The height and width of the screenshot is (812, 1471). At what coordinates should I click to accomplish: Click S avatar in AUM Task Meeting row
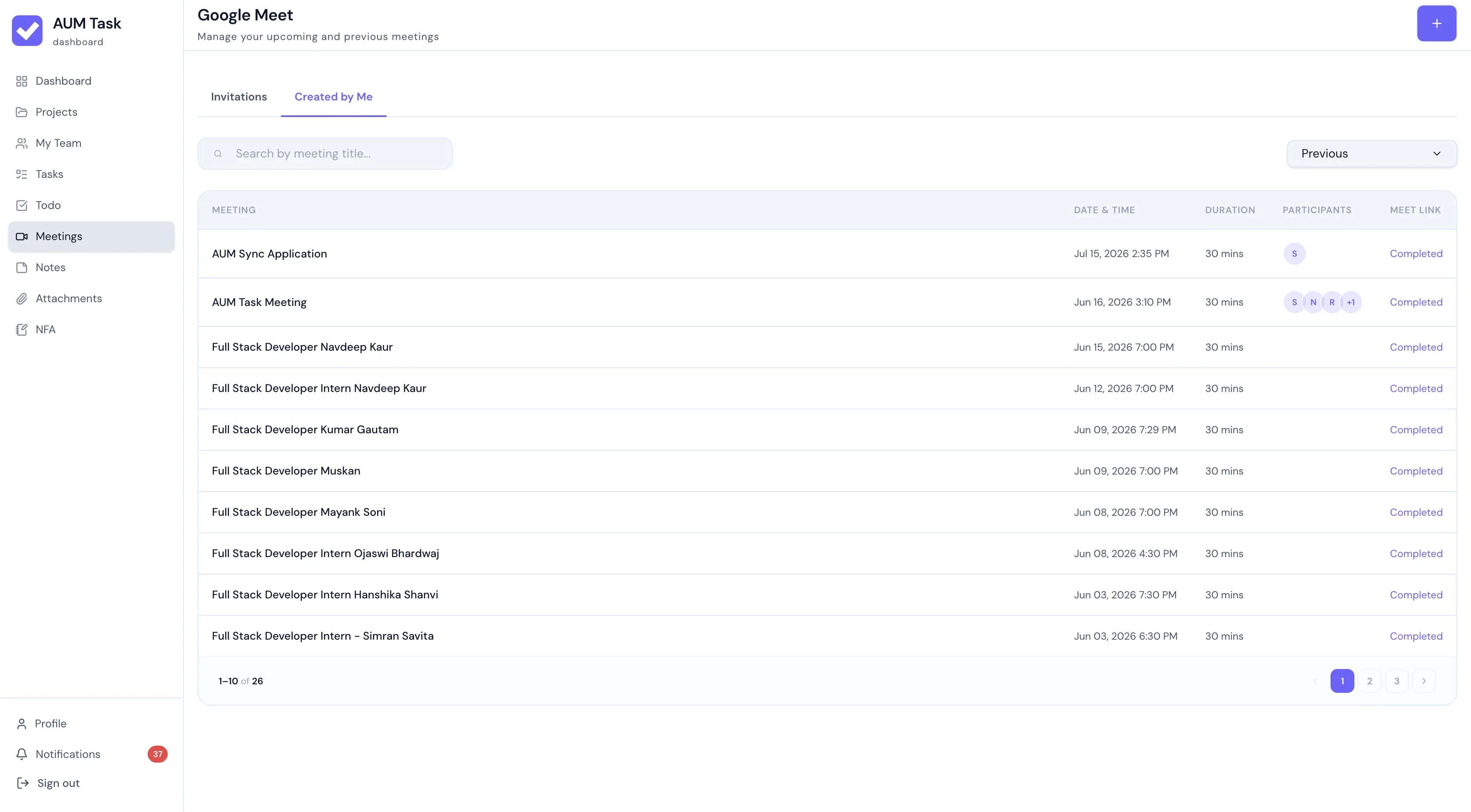pos(1294,302)
